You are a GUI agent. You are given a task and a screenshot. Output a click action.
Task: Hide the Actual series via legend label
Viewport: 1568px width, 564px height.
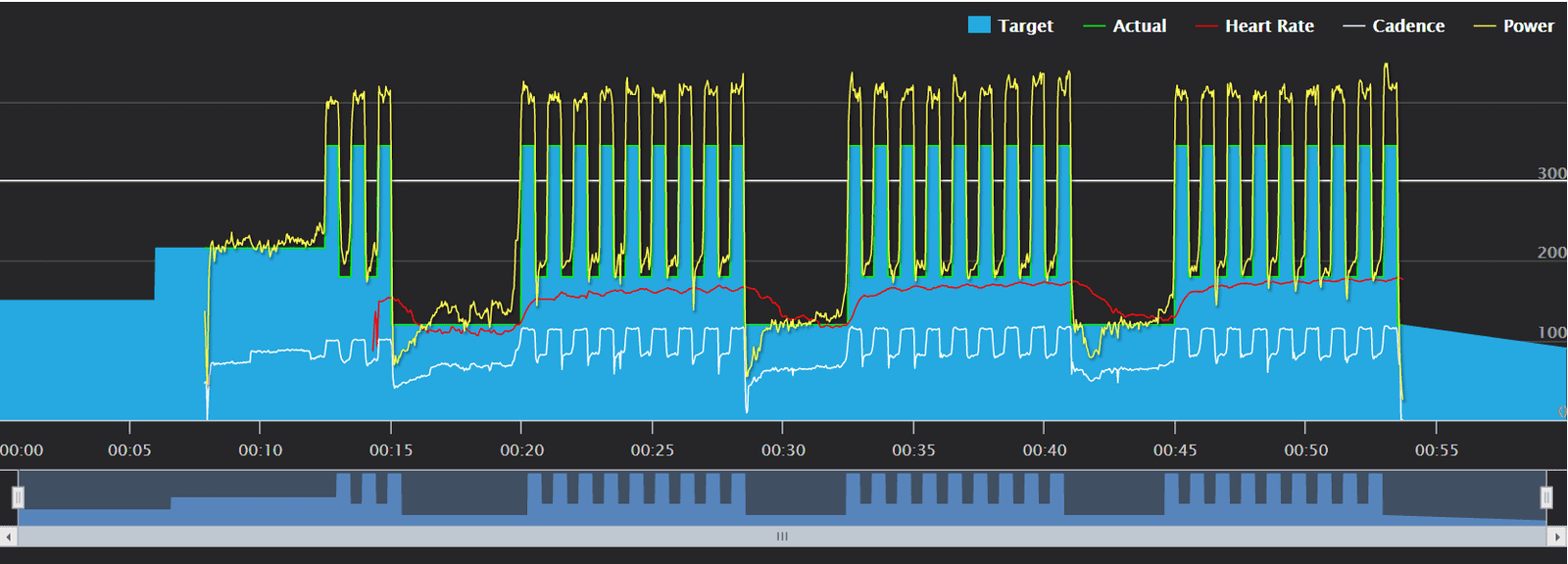point(1139,26)
